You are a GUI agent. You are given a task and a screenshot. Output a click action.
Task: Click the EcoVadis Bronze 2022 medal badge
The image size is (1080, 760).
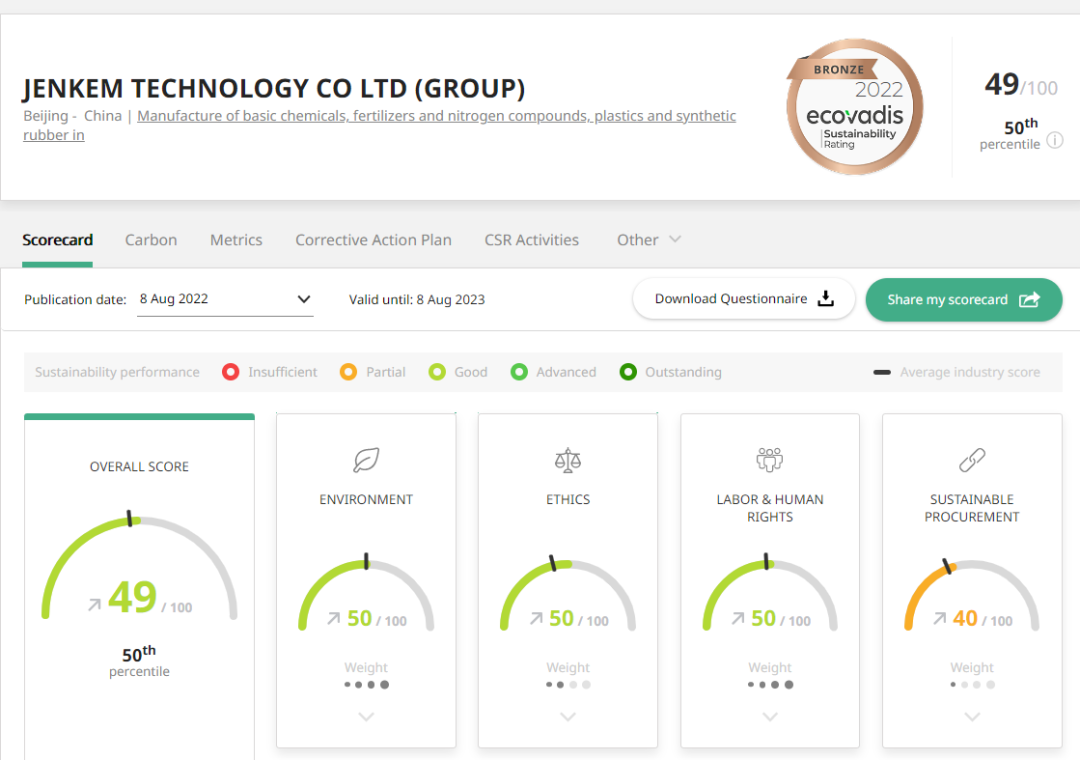[855, 107]
